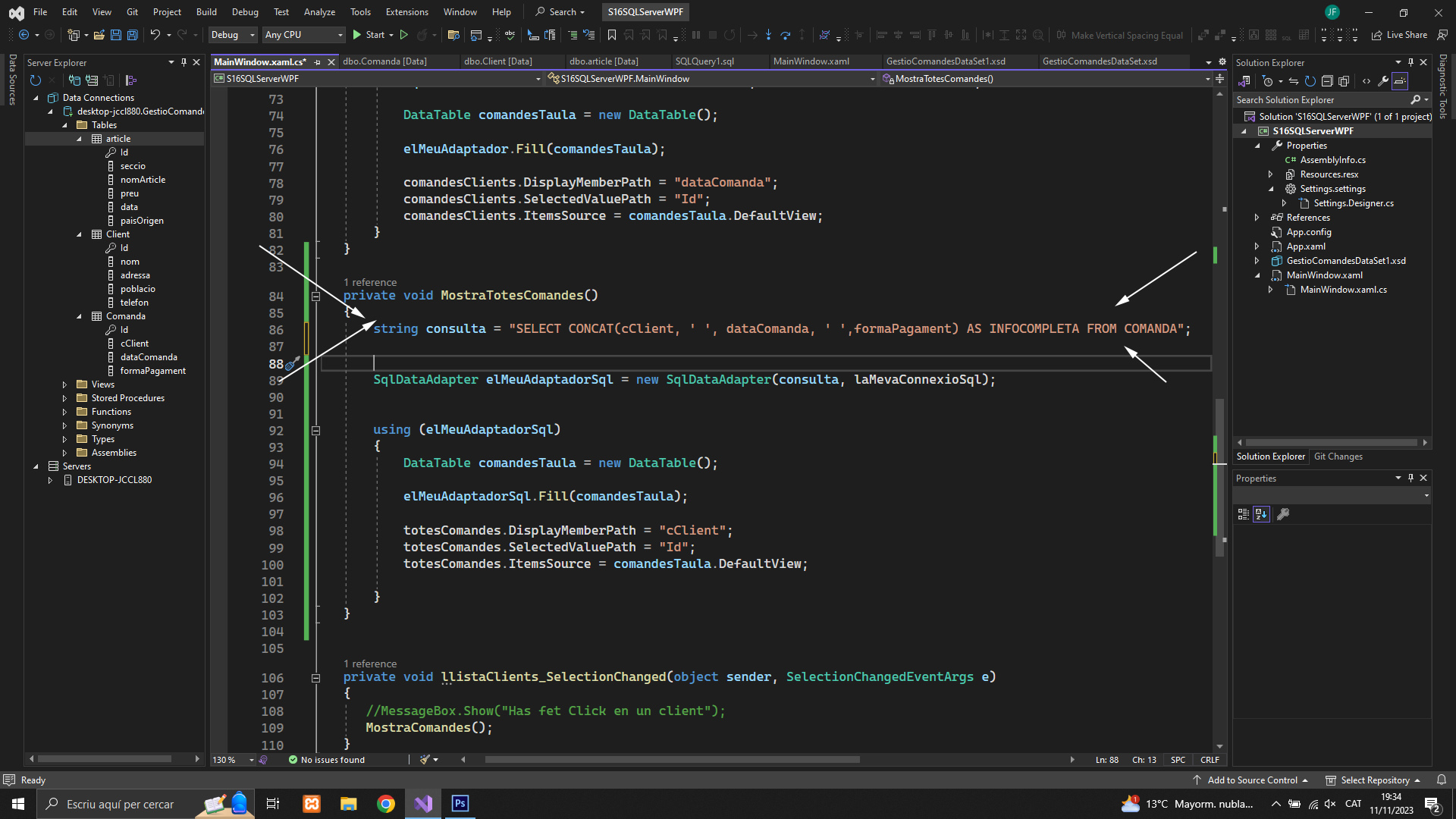Viewport: 1456px width, 819px height.
Task: Toggle auto-hide pin on Solution Explorer panel
Action: [x=1410, y=62]
